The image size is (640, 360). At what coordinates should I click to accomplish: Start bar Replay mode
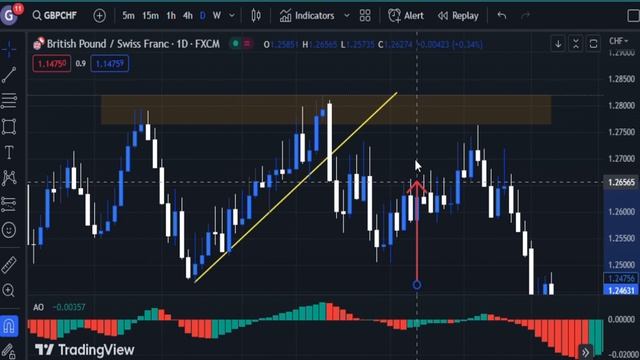coord(458,16)
